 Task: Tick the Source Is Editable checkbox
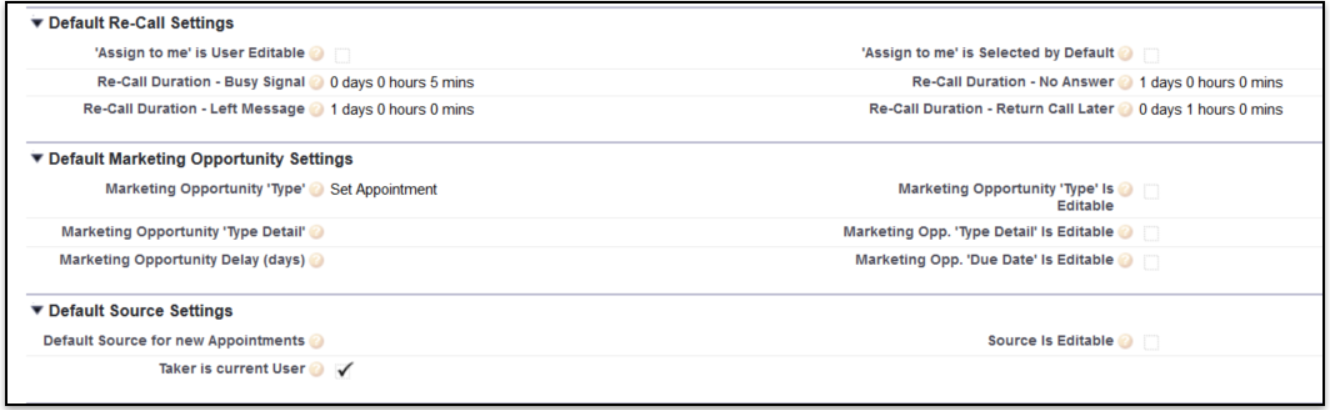(x=1151, y=342)
